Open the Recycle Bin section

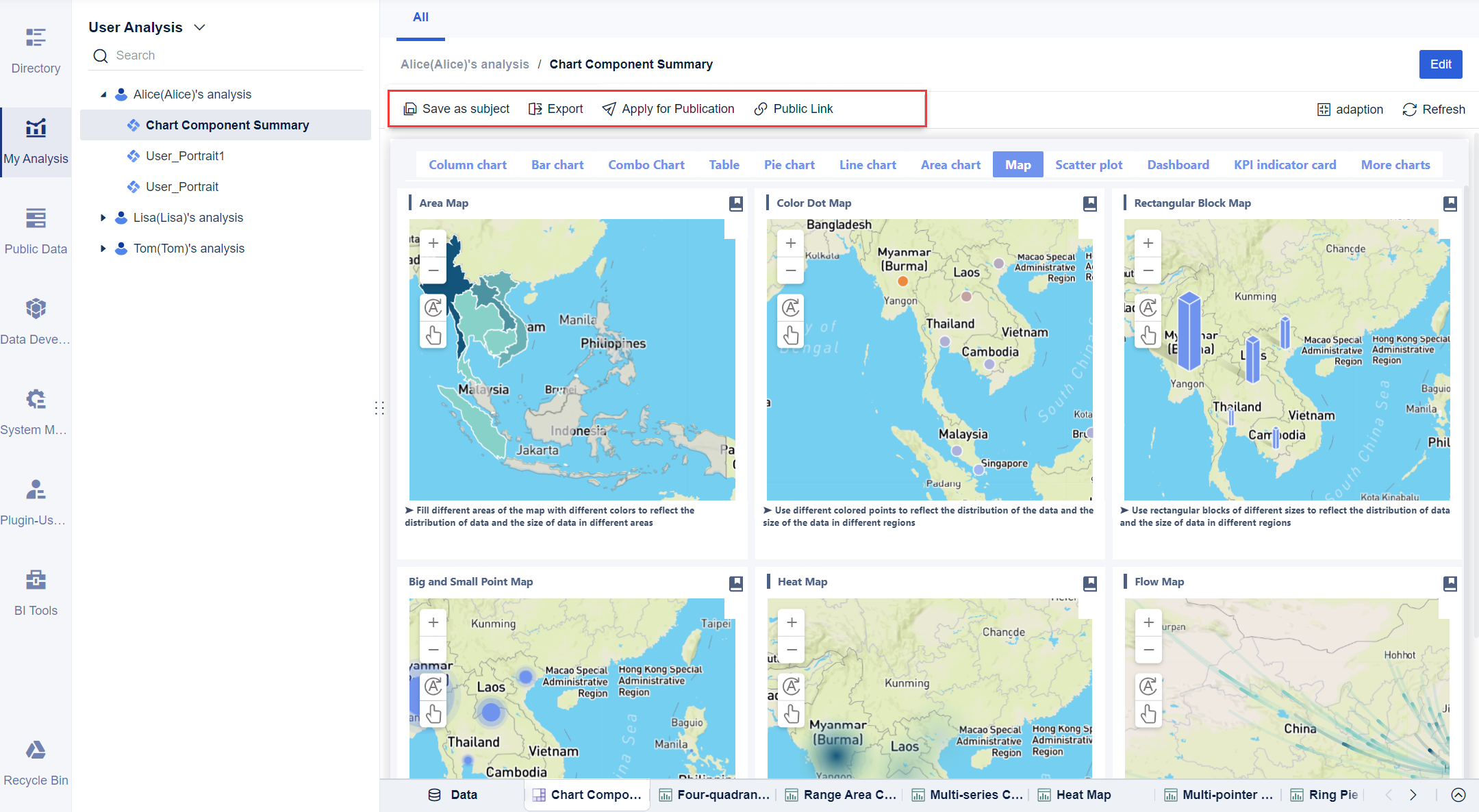36,762
